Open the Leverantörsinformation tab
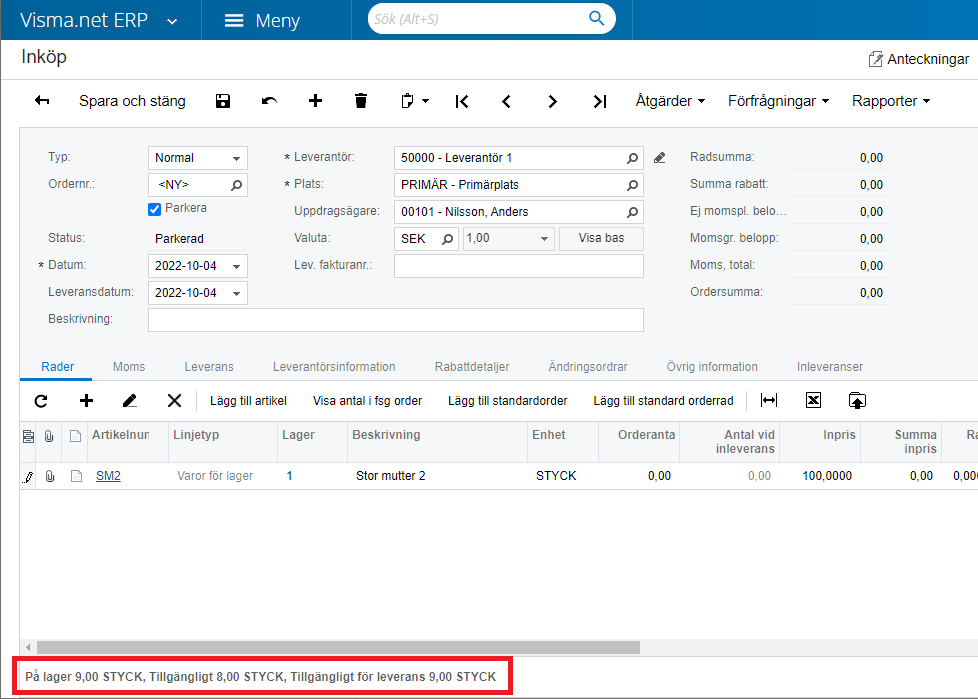 334,367
